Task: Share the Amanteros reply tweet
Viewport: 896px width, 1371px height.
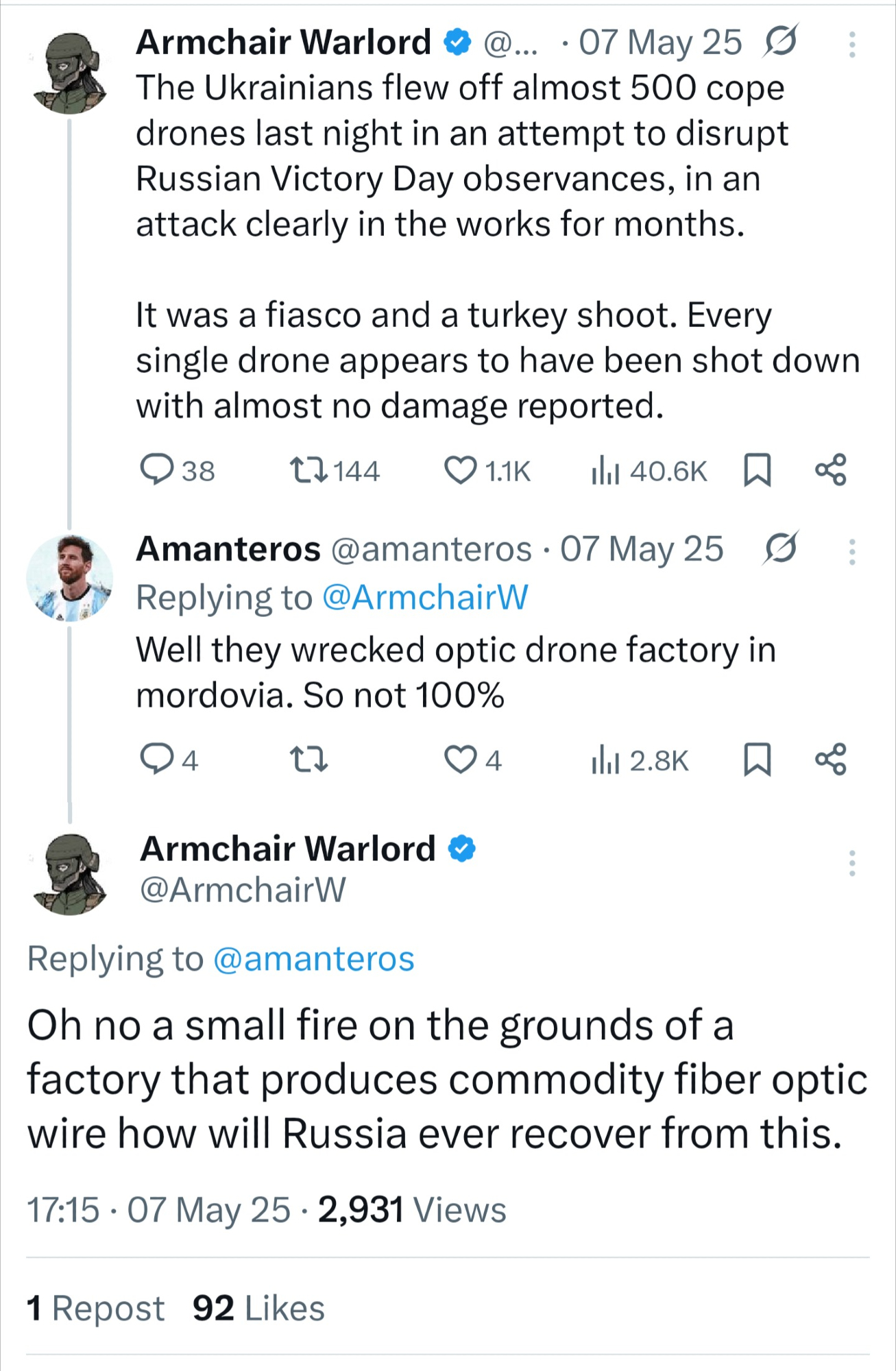Action: click(831, 760)
